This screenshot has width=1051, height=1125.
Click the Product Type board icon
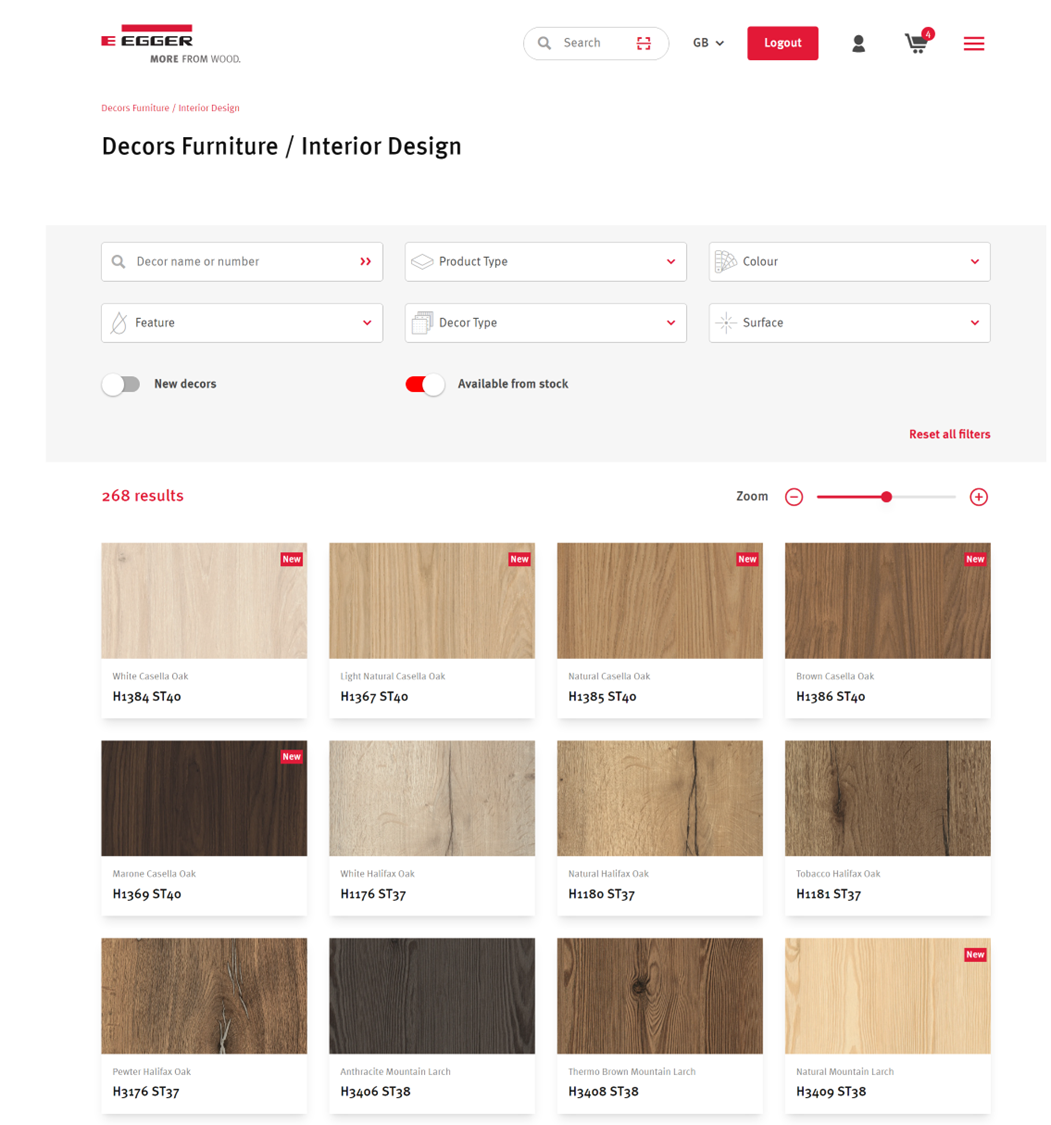pos(422,262)
